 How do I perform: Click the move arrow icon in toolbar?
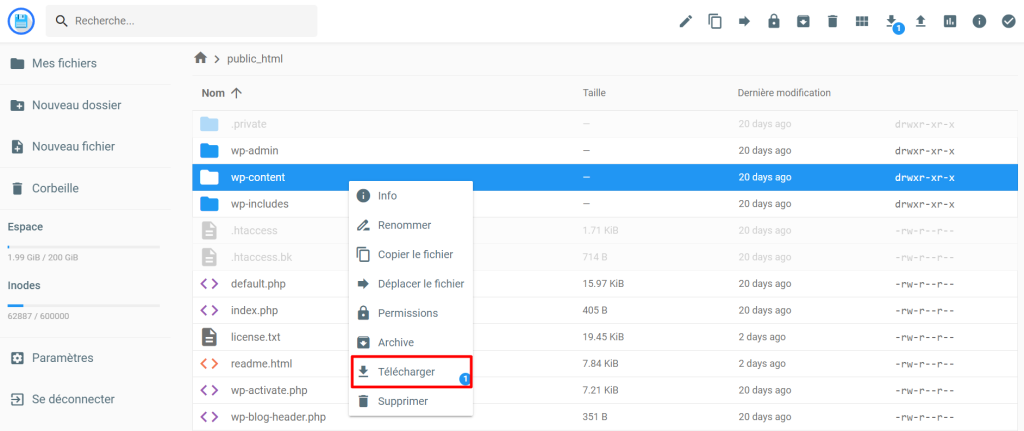(x=744, y=21)
